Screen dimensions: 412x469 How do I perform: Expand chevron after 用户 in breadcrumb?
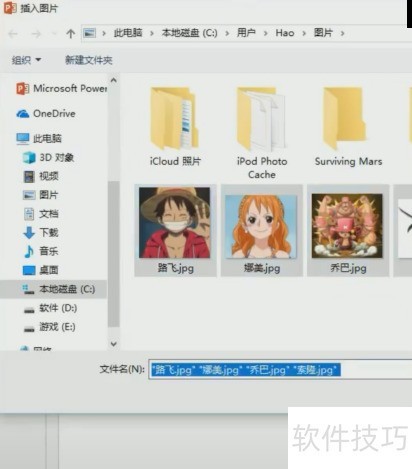pyautogui.click(x=266, y=33)
